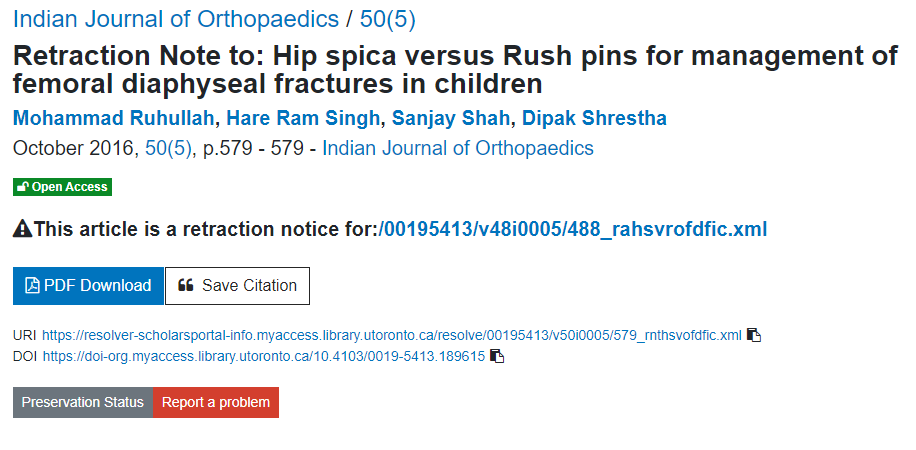
Task: Open 50(5) issue link in the citation line
Action: coord(168,148)
